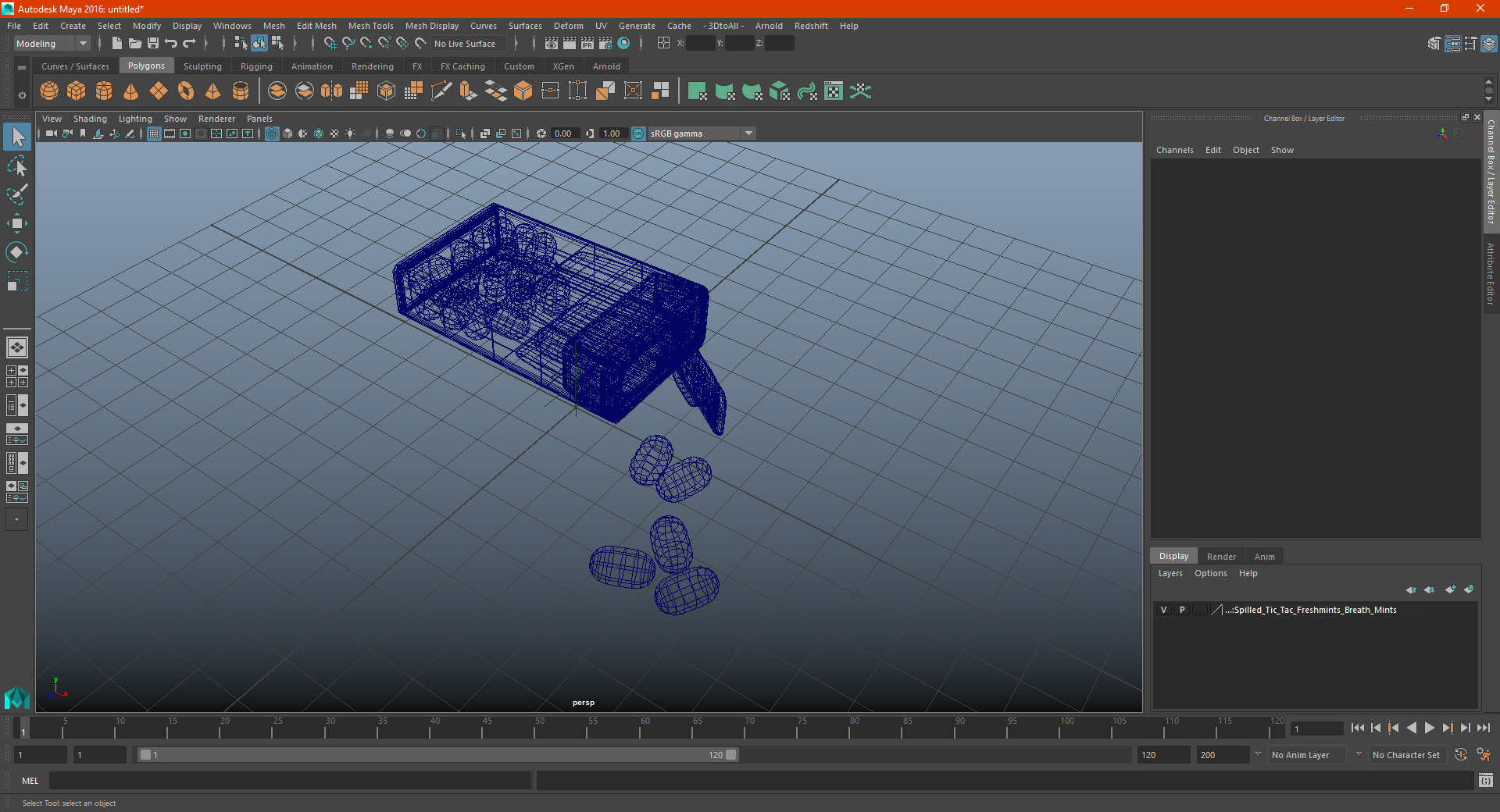Click the range slider bar
The image size is (1500, 812).
437,755
